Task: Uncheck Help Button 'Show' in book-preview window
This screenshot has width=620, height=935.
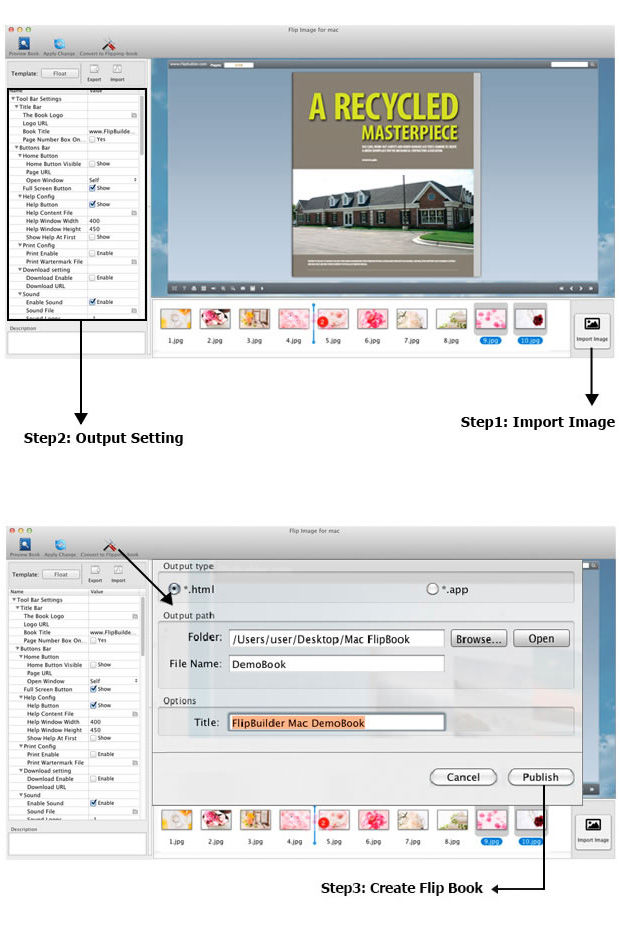Action: tap(92, 204)
